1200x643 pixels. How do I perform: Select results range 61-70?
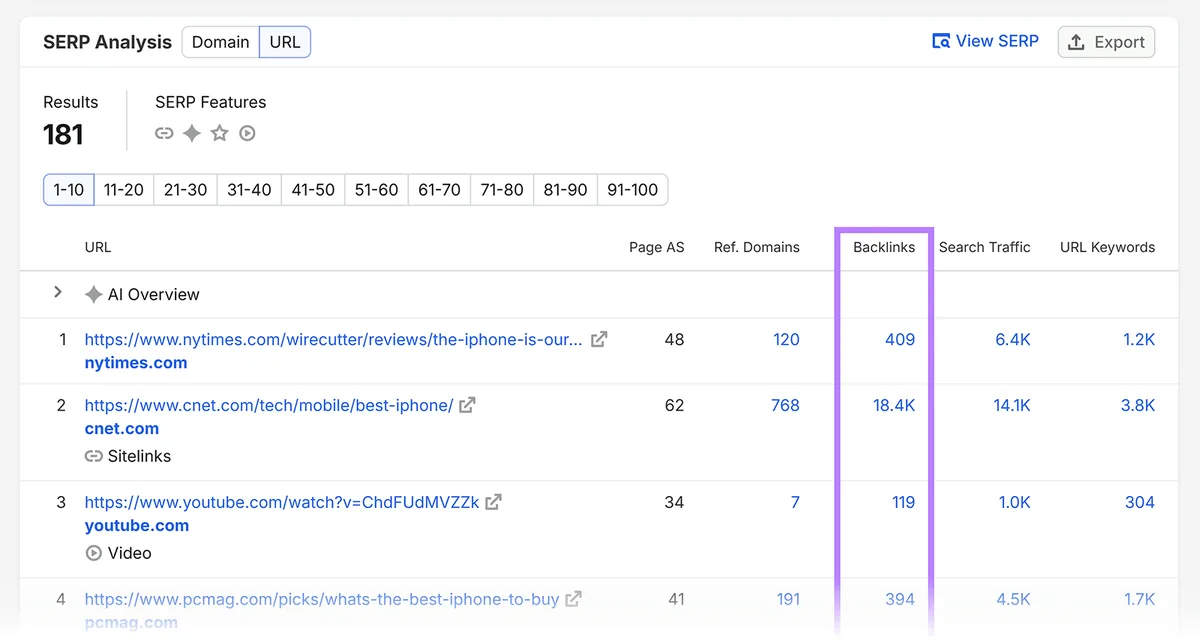point(440,189)
